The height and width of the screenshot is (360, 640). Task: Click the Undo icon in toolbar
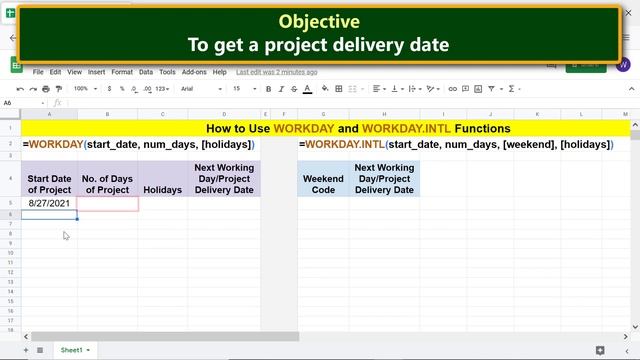pos(20,89)
